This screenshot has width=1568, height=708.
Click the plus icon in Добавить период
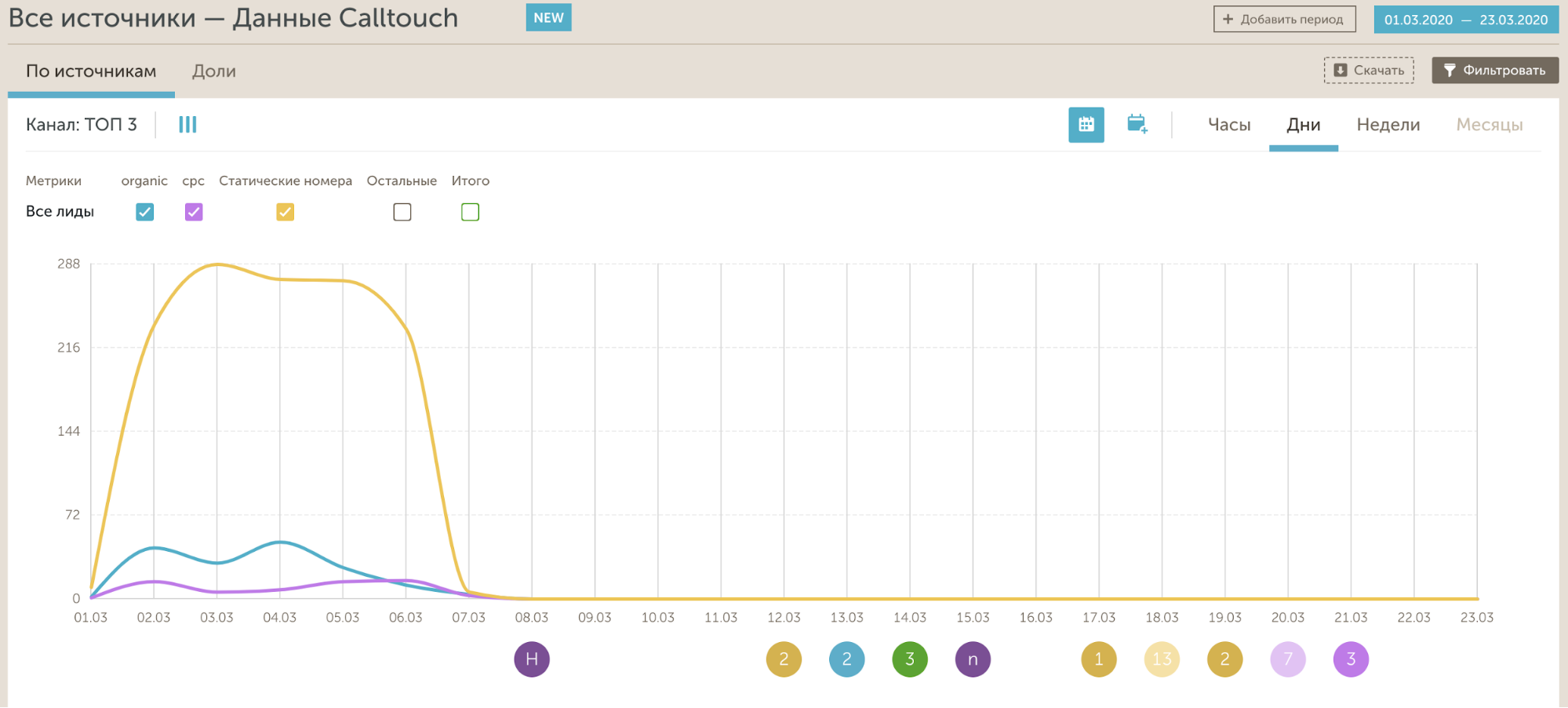[x=1228, y=20]
